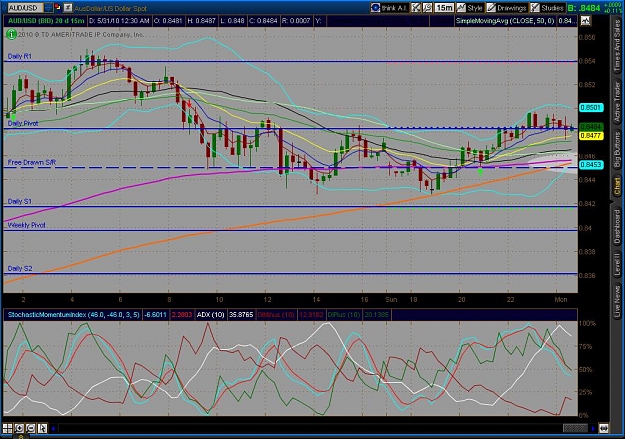Click the Sun label on time axis

tap(391, 299)
